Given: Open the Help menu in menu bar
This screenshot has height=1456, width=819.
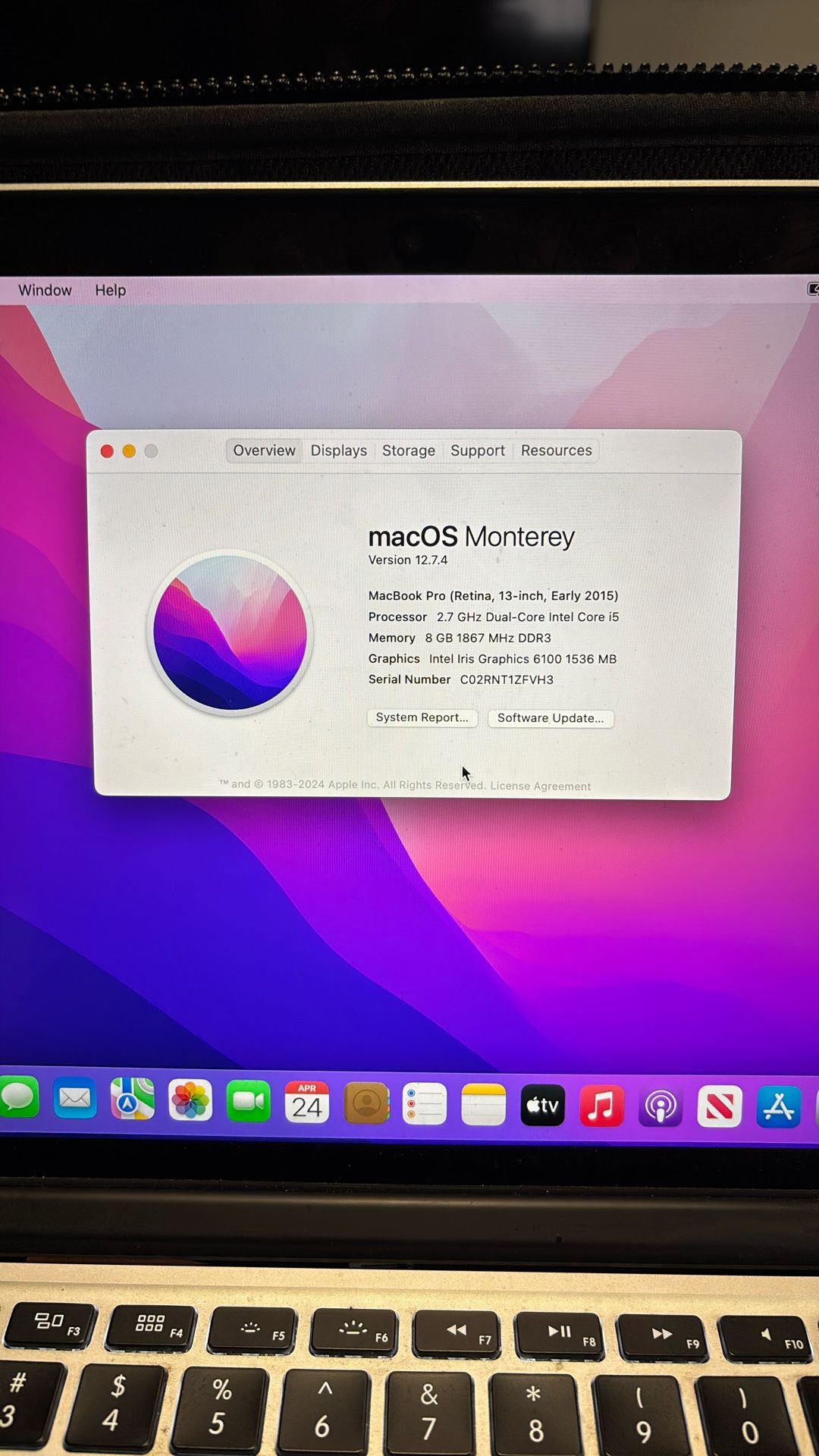Looking at the screenshot, I should tap(110, 290).
